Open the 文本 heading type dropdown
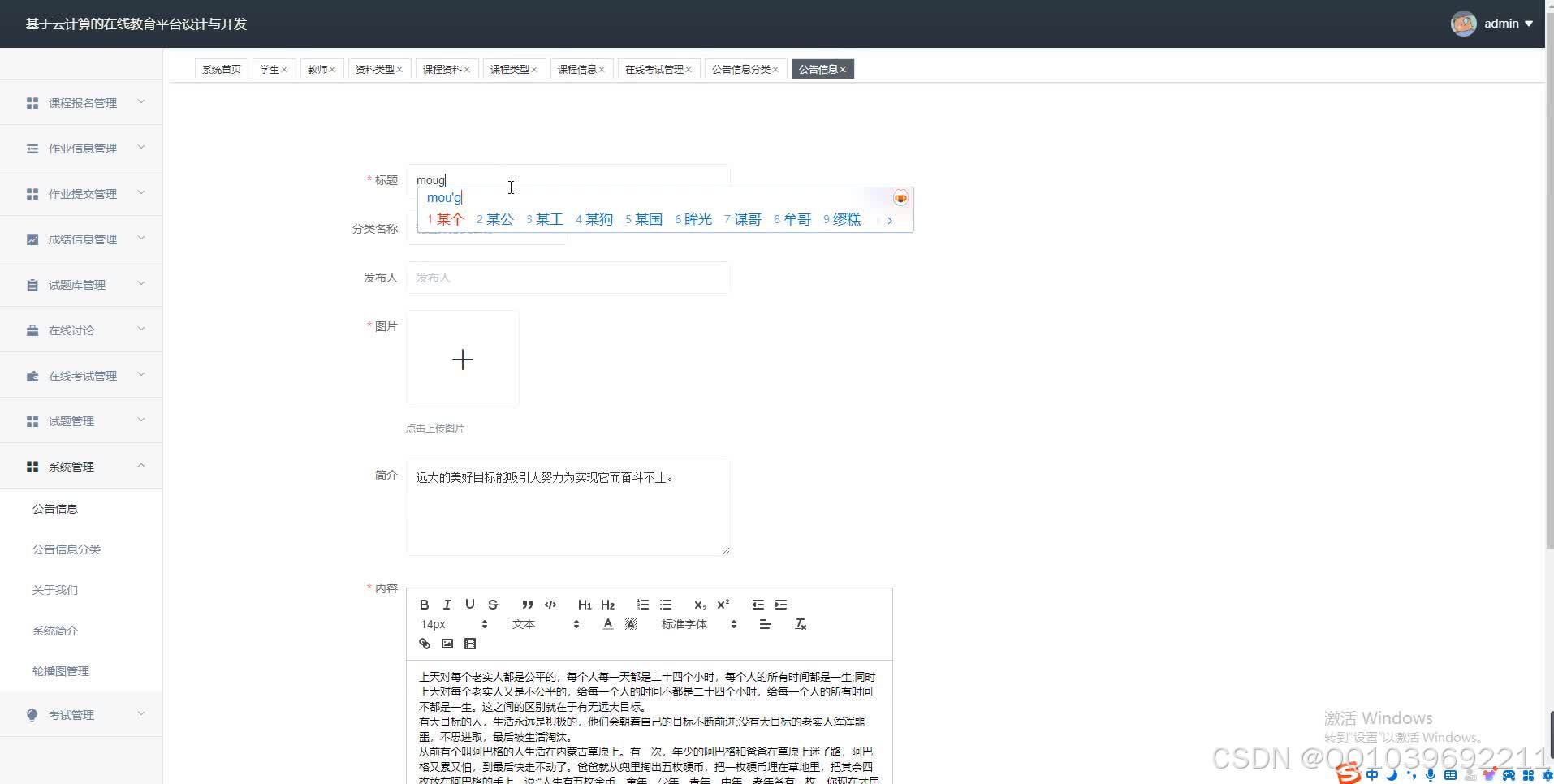1554x784 pixels. tap(546, 624)
